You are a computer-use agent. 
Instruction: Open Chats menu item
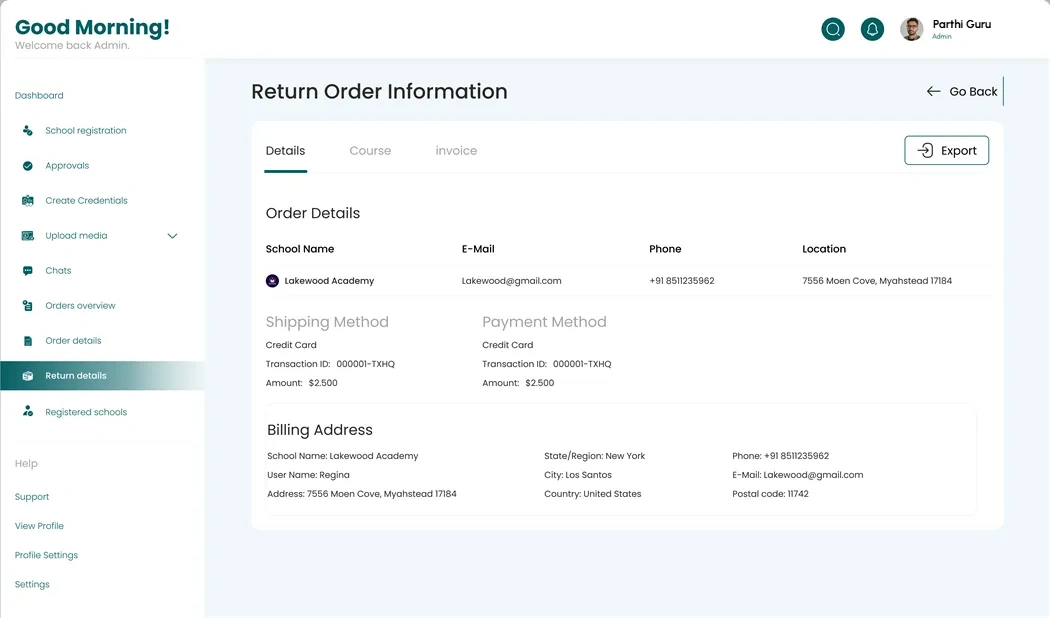click(58, 271)
